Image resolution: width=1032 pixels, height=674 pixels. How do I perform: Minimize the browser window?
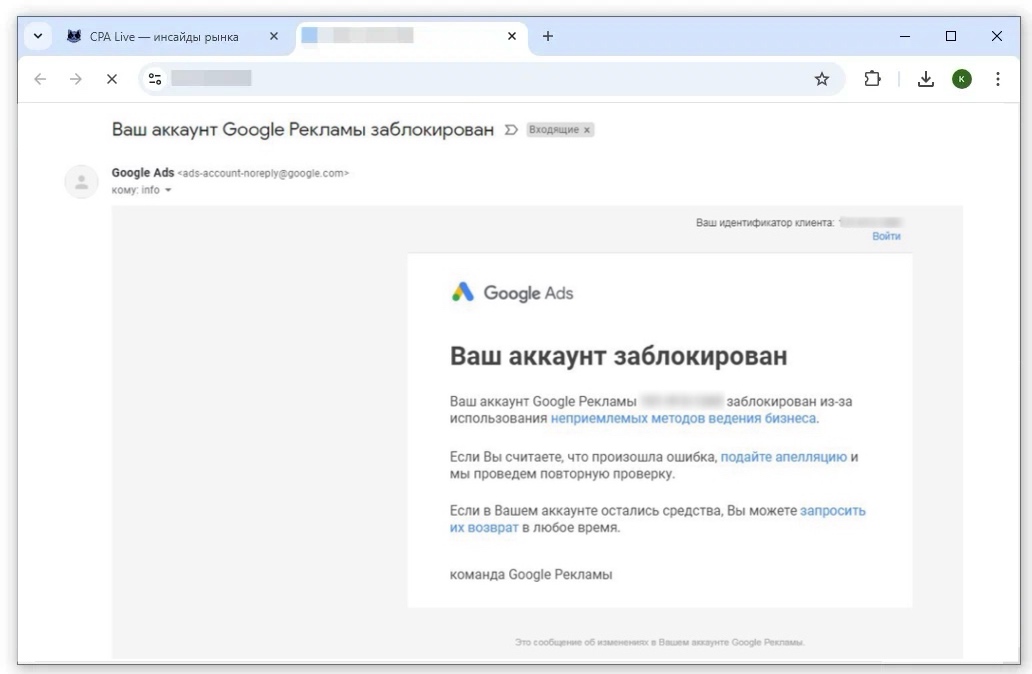tap(905, 36)
